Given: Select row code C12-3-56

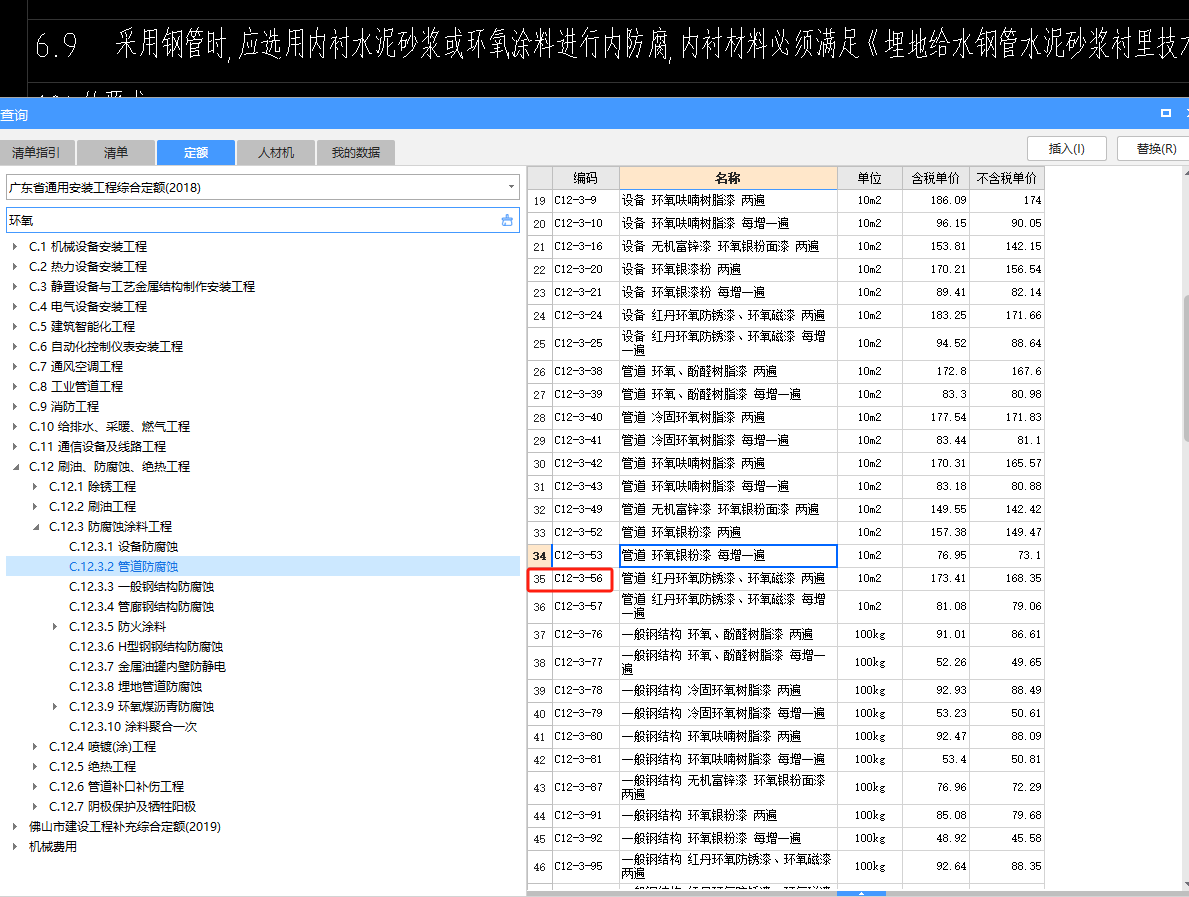Looking at the screenshot, I should [x=585, y=579].
